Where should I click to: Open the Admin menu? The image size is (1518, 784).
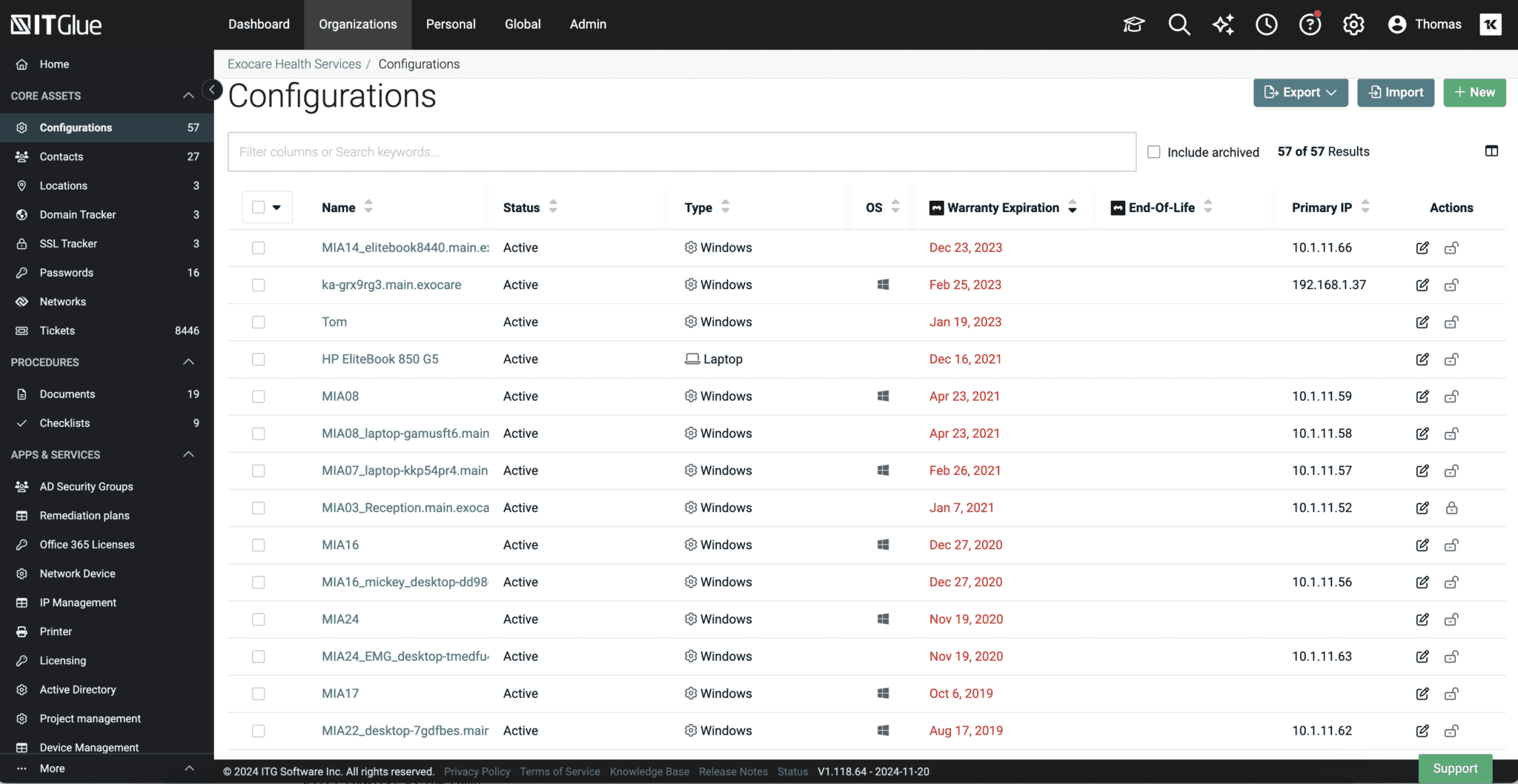[587, 24]
